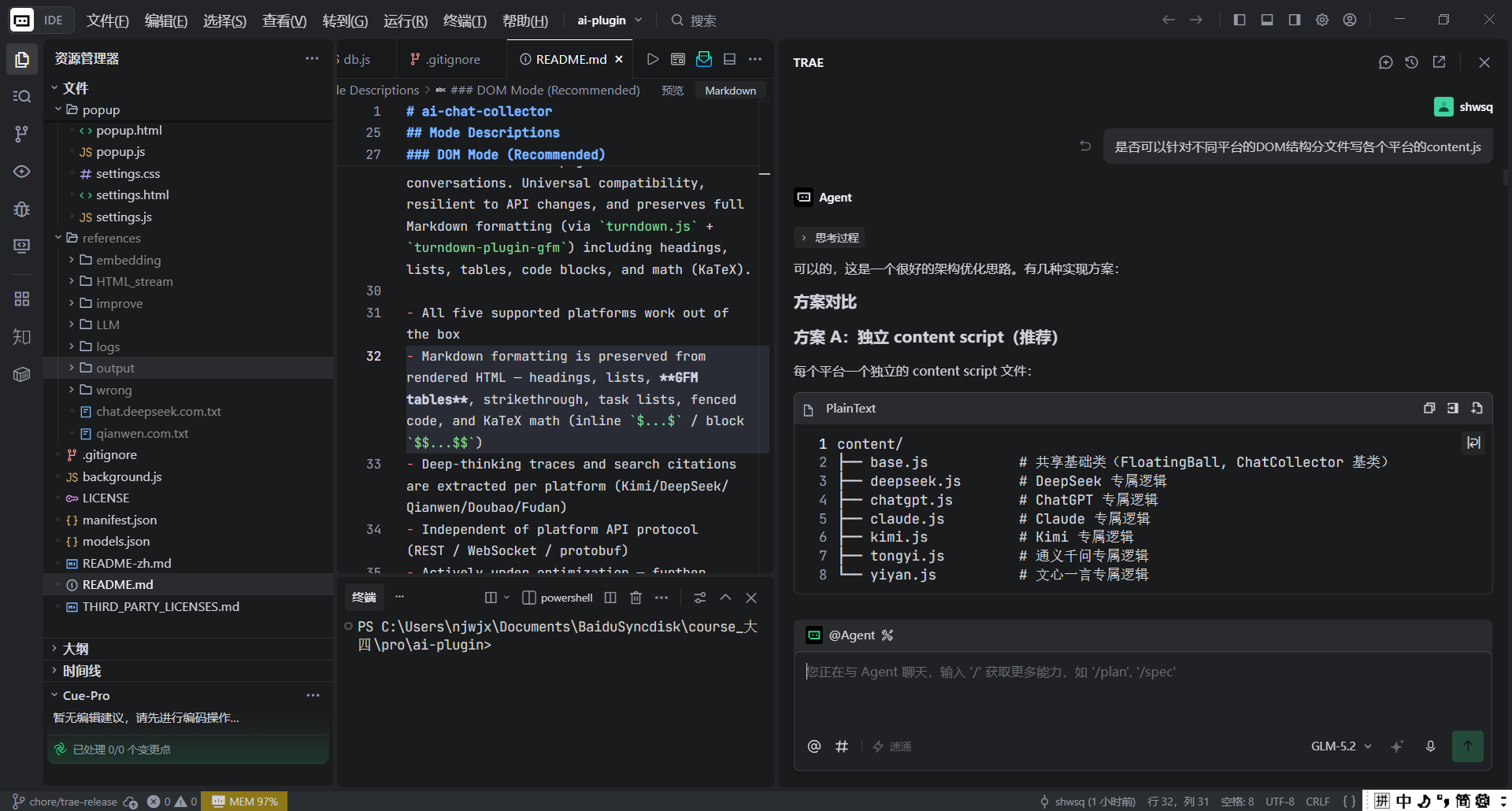1512x811 pixels.
Task: Start a new chat in TRAE panel
Action: pos(1386,62)
